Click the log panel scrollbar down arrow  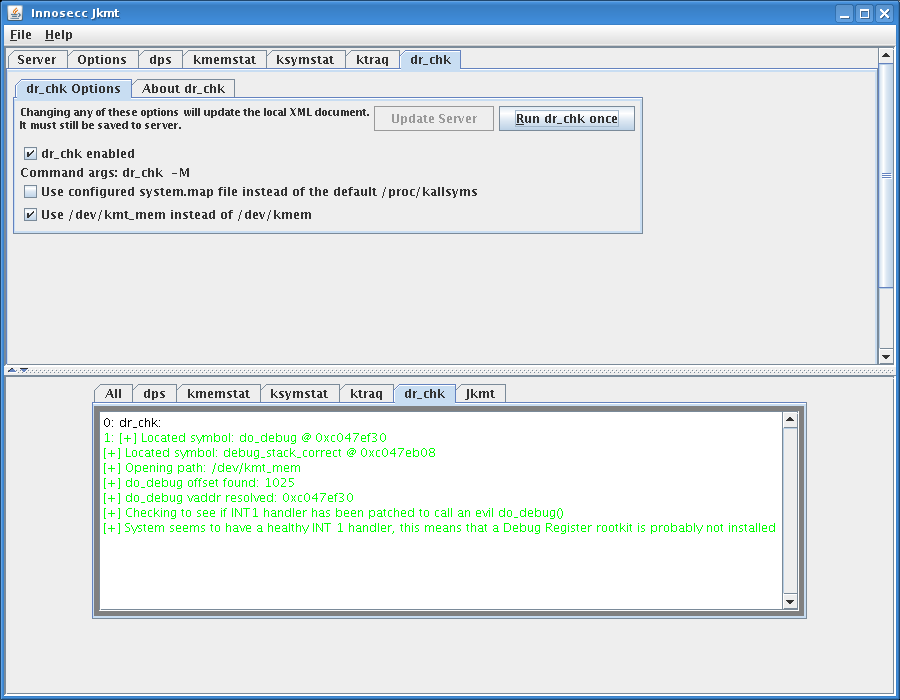[x=789, y=601]
